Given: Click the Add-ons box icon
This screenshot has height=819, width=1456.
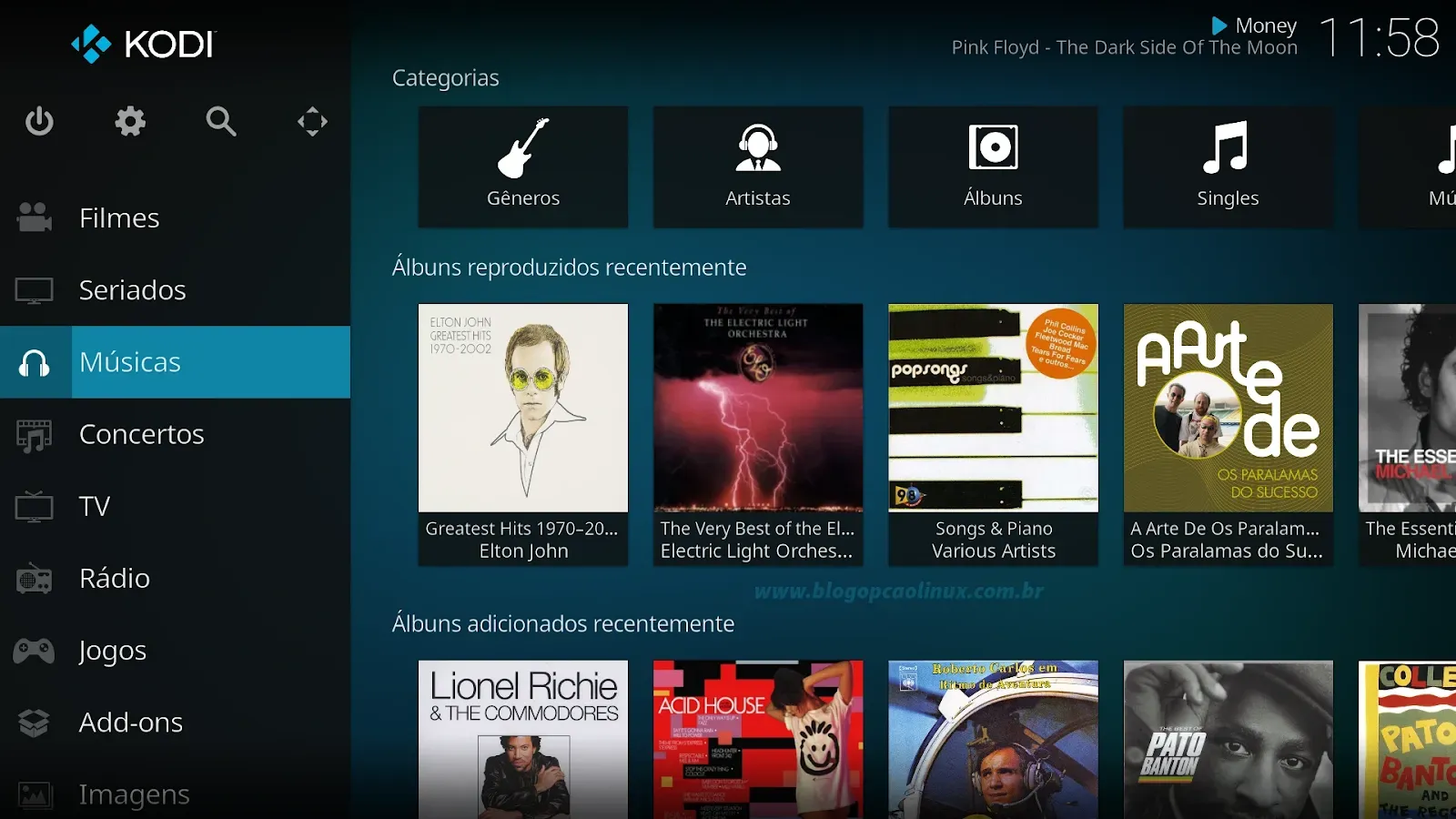Looking at the screenshot, I should coord(35,723).
